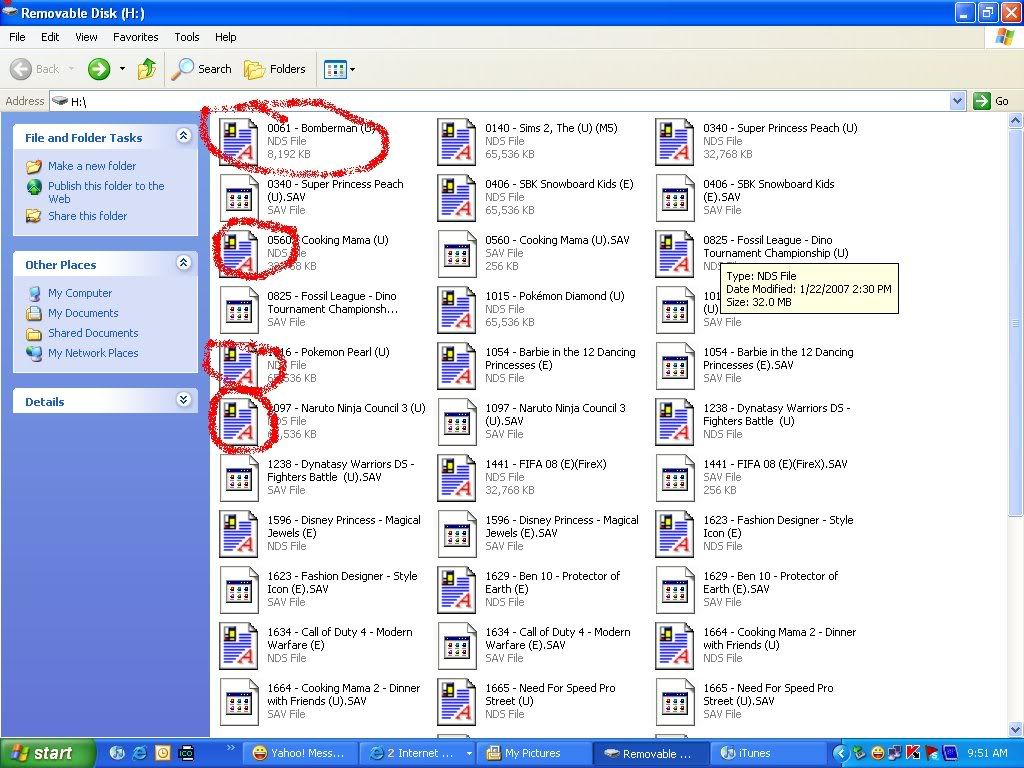Image resolution: width=1024 pixels, height=768 pixels.
Task: Show more quick launch icons chevron
Action: [x=231, y=747]
